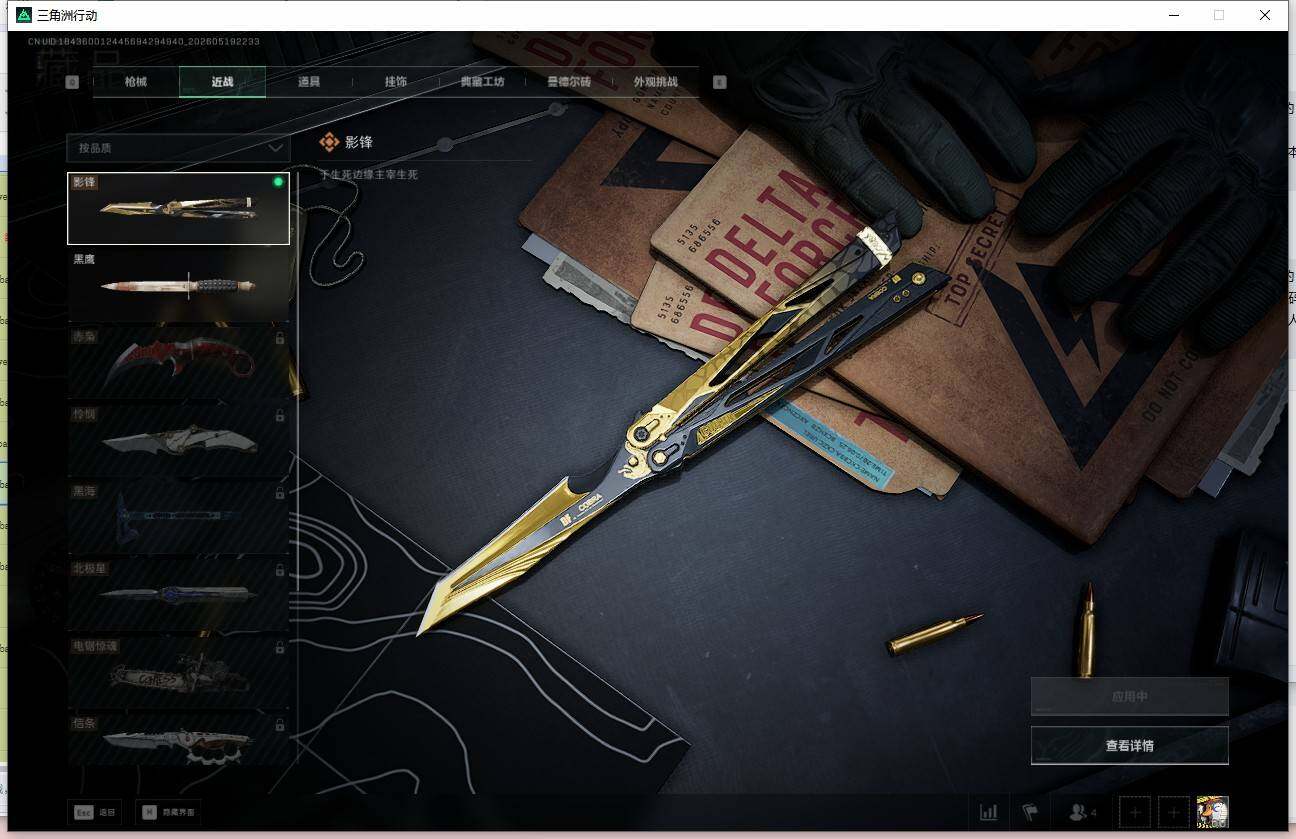Click the next-tab key icon right of 外观挑战
1296x839 pixels.
720,82
